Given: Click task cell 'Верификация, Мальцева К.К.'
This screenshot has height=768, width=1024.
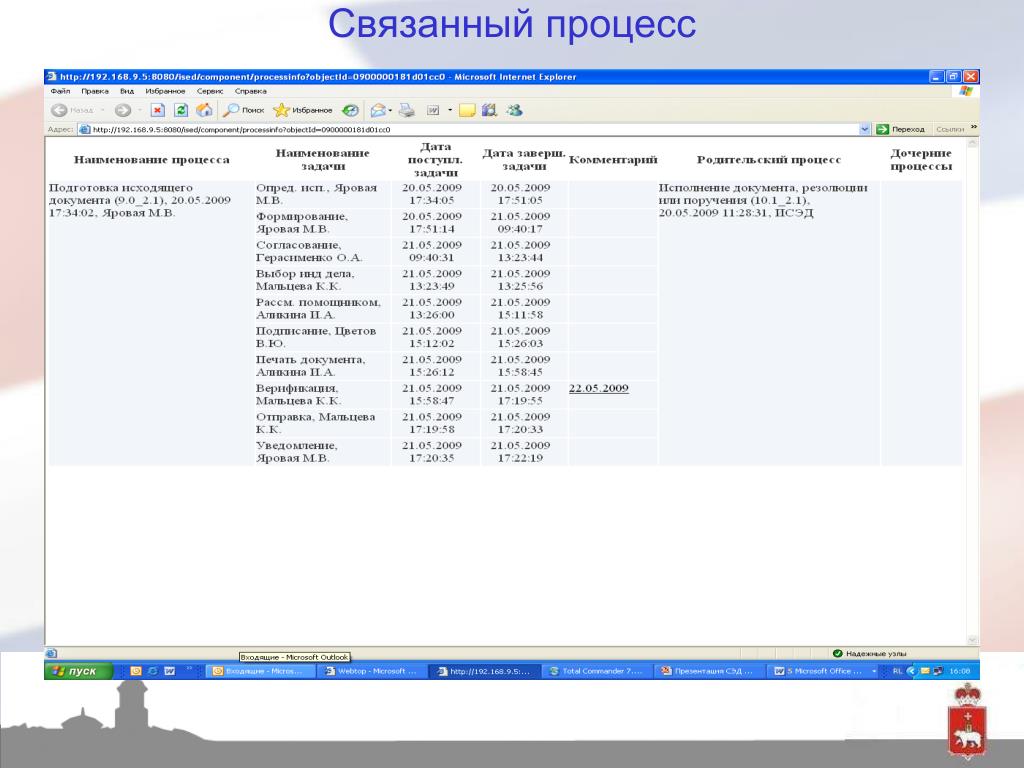Looking at the screenshot, I should (323, 394).
